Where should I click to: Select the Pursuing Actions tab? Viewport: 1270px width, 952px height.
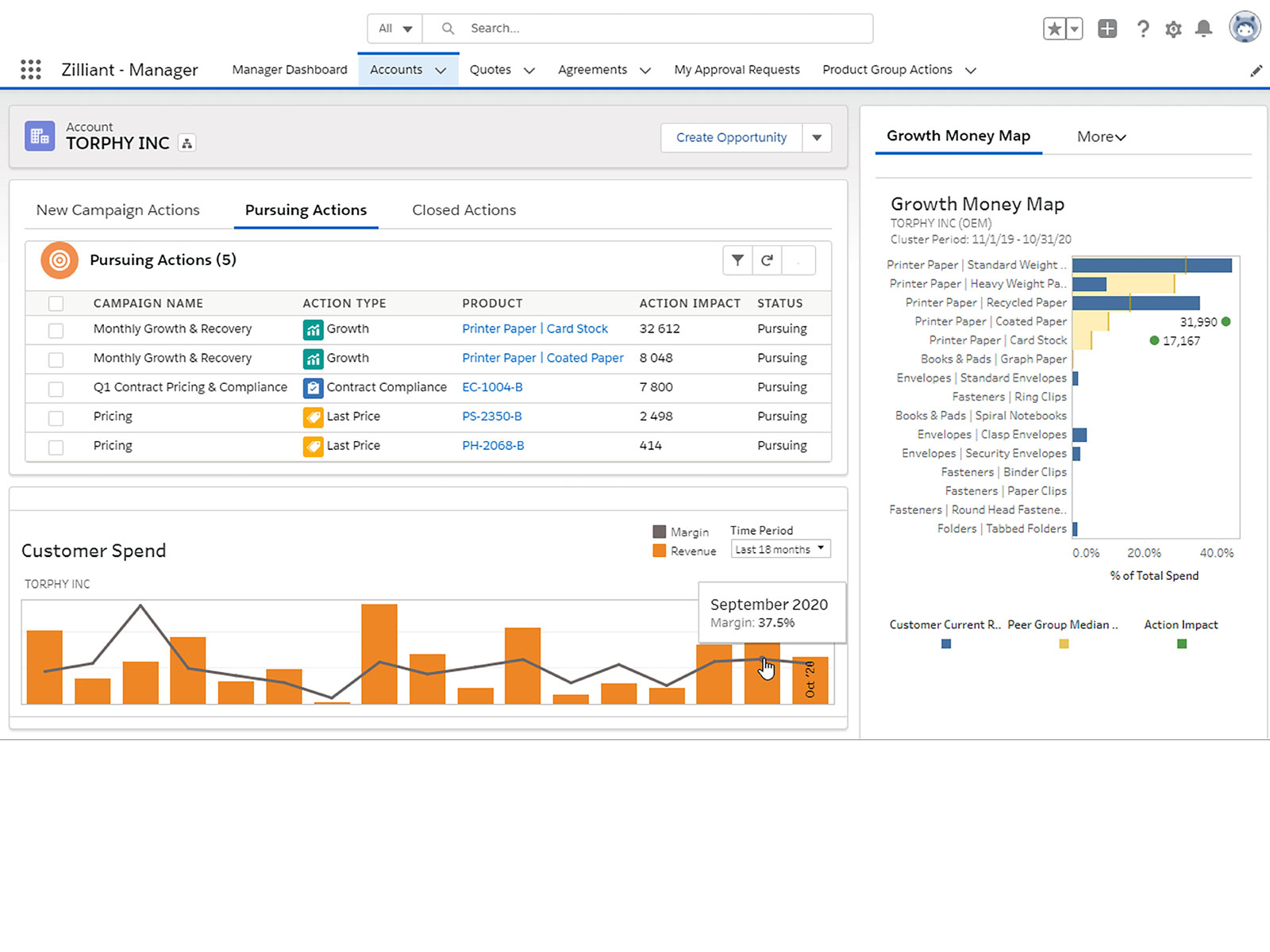point(306,210)
